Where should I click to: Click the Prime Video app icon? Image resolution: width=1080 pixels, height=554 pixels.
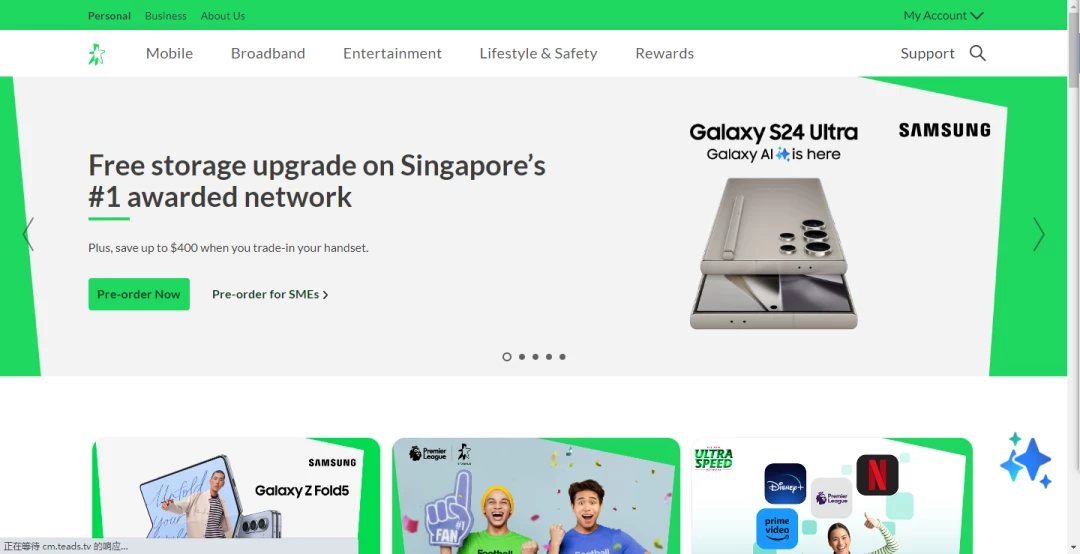coord(777,529)
